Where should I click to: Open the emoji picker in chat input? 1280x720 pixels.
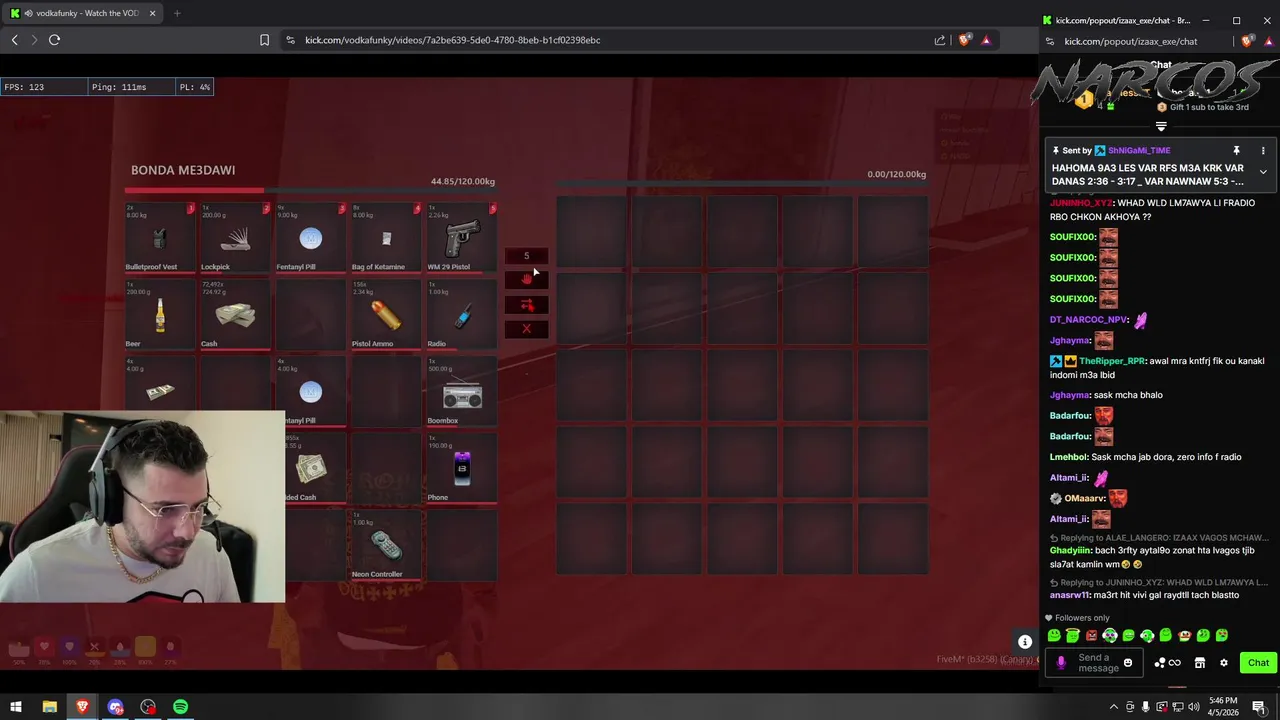pyautogui.click(x=1128, y=663)
